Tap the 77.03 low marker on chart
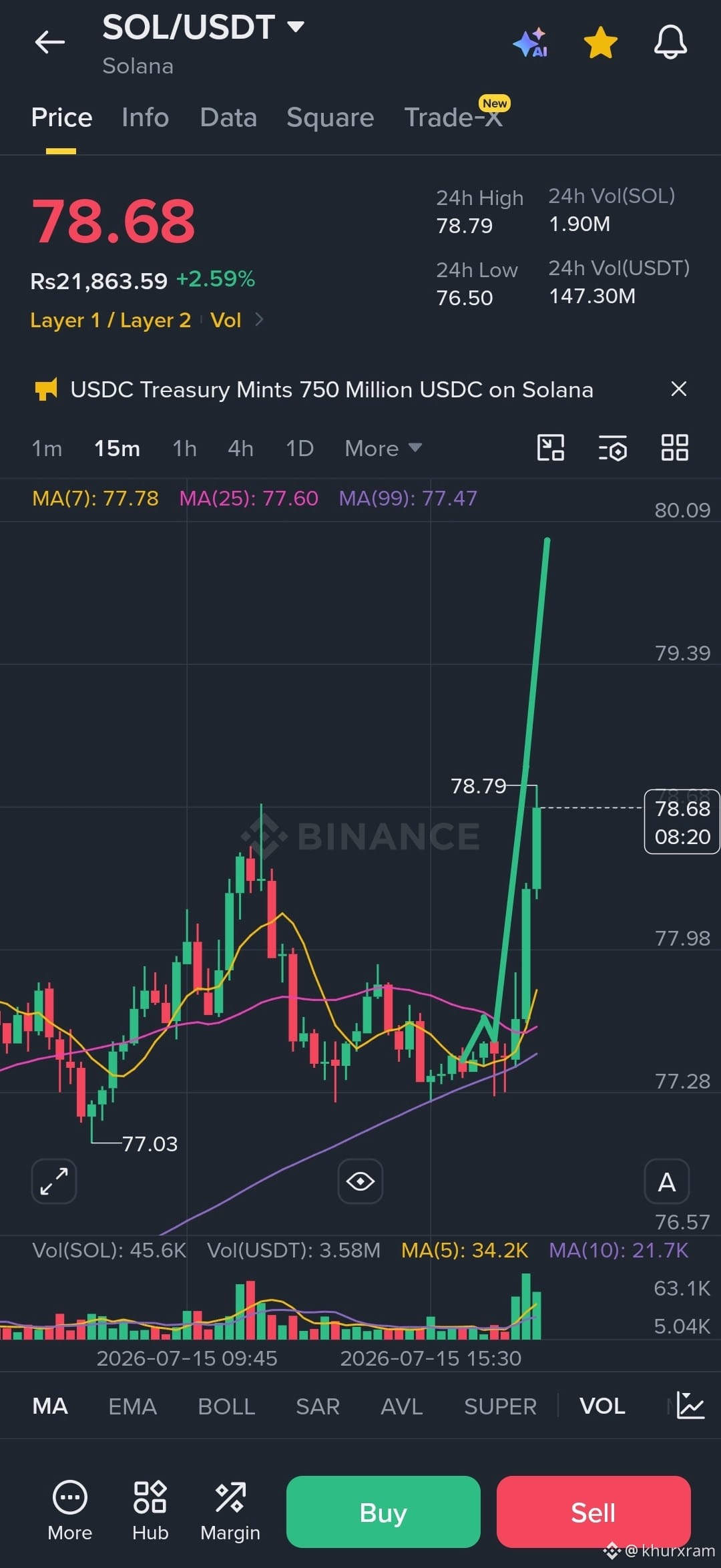 [150, 1144]
